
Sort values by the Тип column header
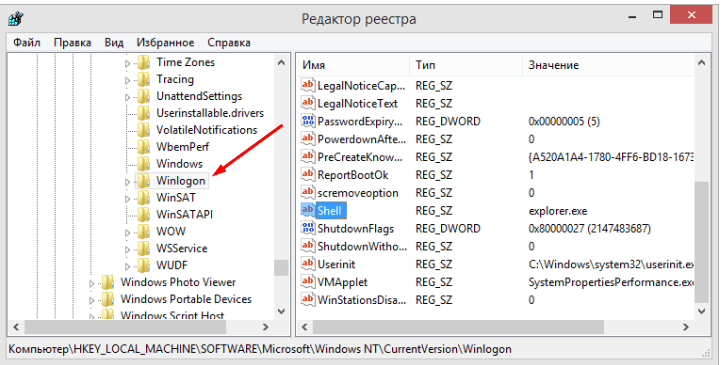click(x=466, y=65)
